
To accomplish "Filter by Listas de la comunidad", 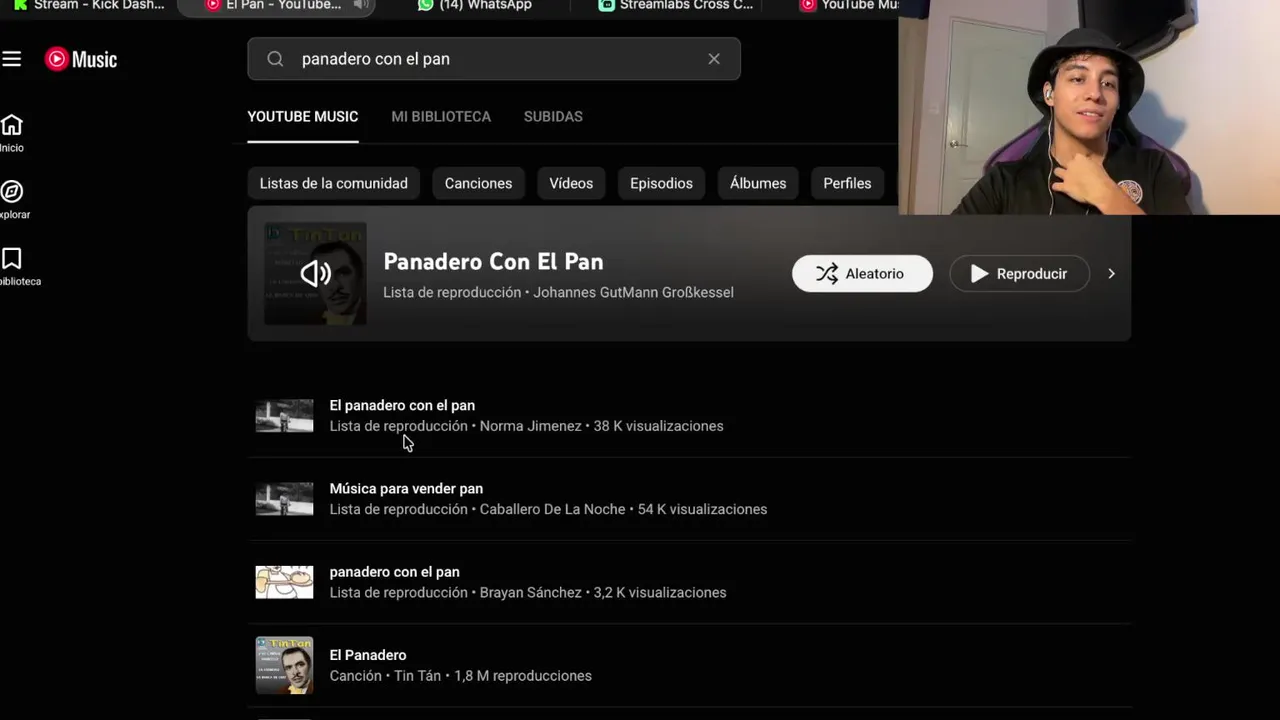I will click(334, 183).
